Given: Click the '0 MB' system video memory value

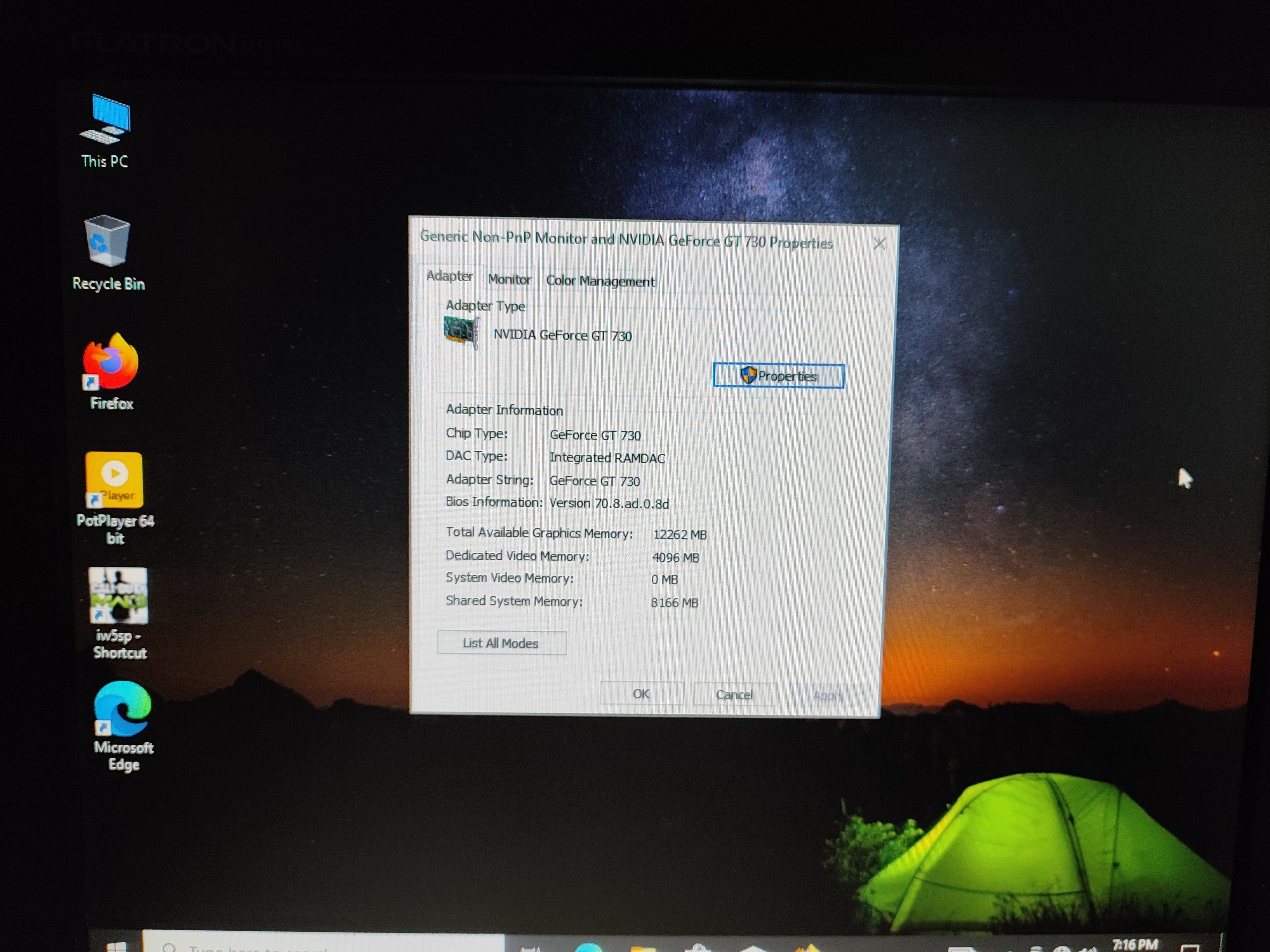Looking at the screenshot, I should 664,580.
